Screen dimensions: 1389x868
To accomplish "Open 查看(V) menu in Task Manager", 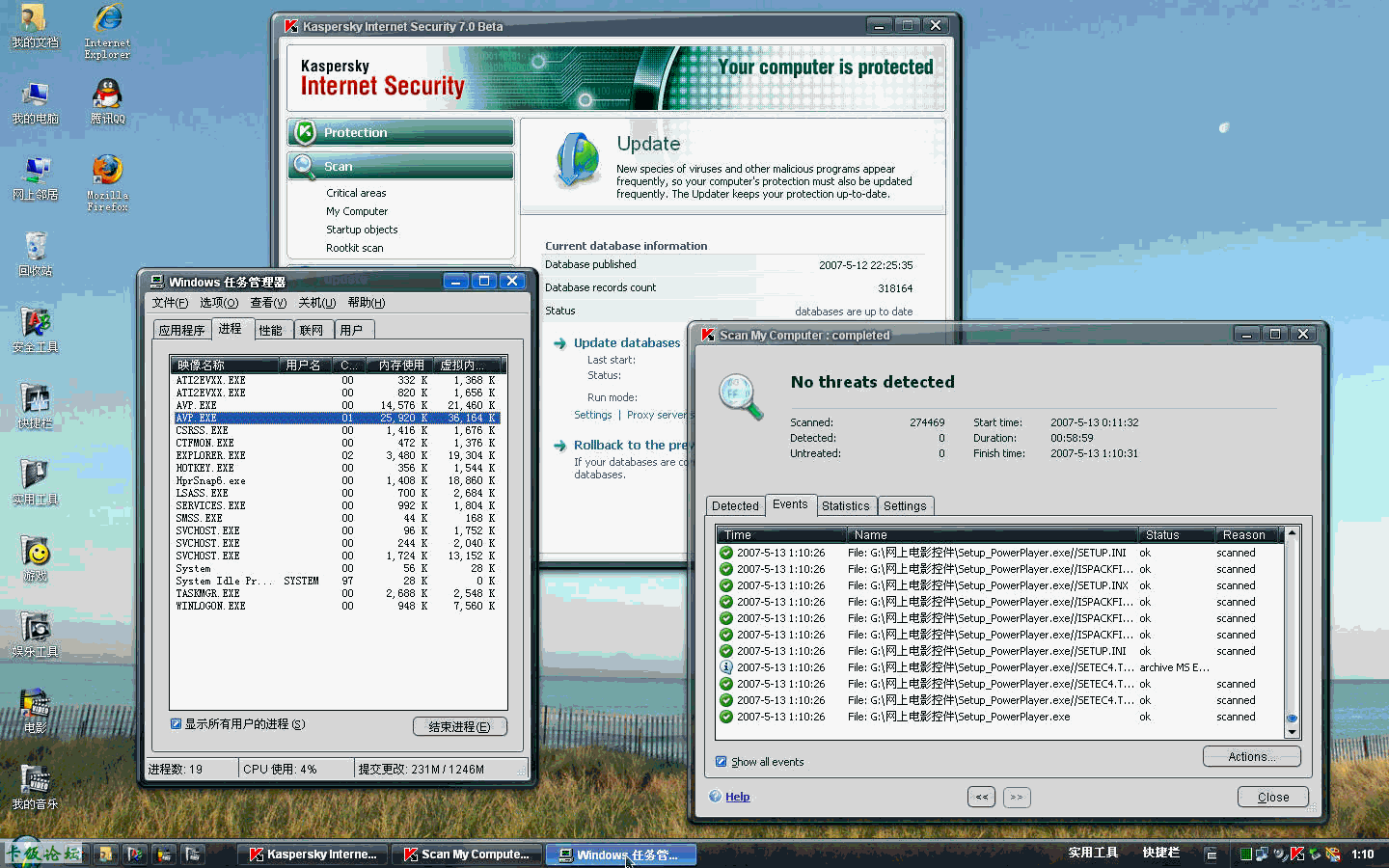I will (268, 303).
